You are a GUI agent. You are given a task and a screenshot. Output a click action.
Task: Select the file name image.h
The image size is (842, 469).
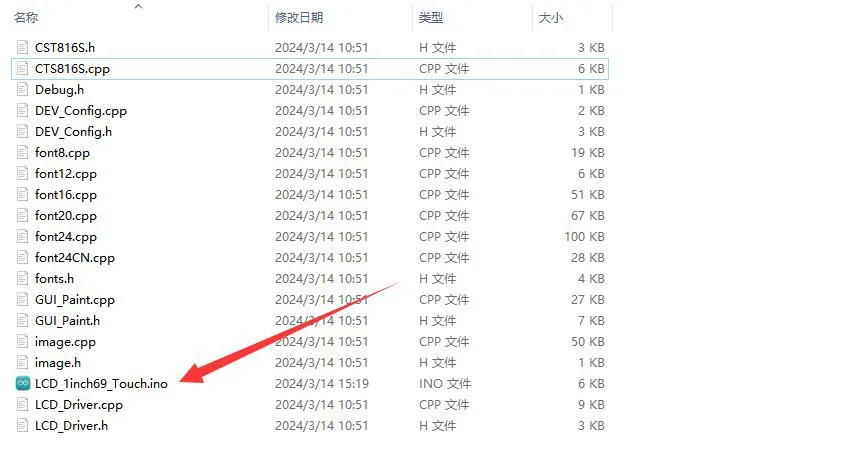point(58,363)
